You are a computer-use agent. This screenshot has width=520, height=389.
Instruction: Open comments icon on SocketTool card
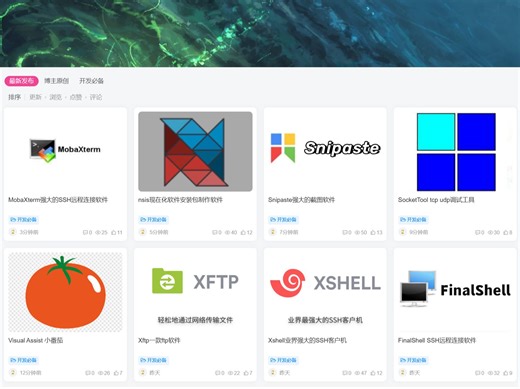pos(478,232)
